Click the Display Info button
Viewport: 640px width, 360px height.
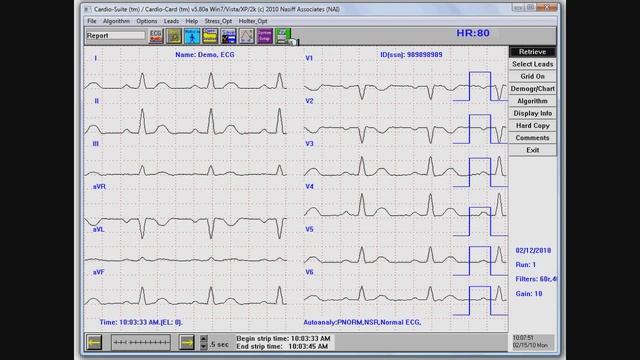click(x=533, y=113)
